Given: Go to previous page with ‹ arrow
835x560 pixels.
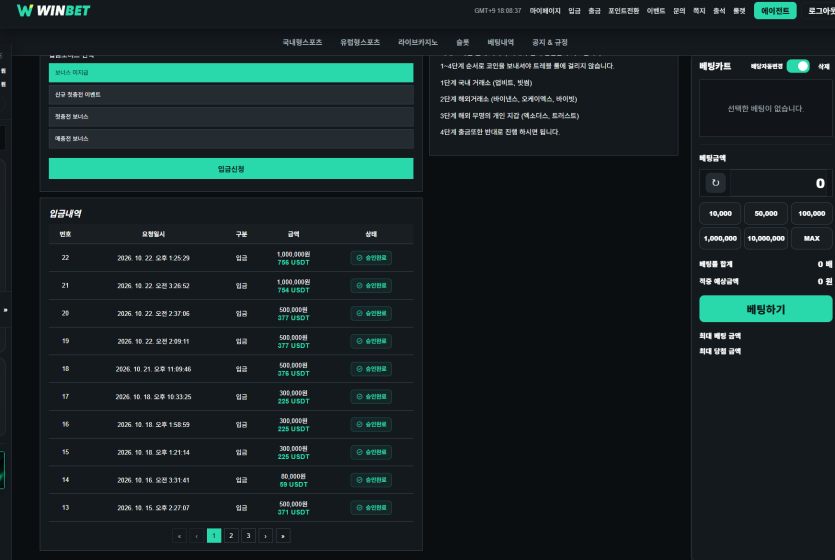Looking at the screenshot, I should (x=197, y=536).
